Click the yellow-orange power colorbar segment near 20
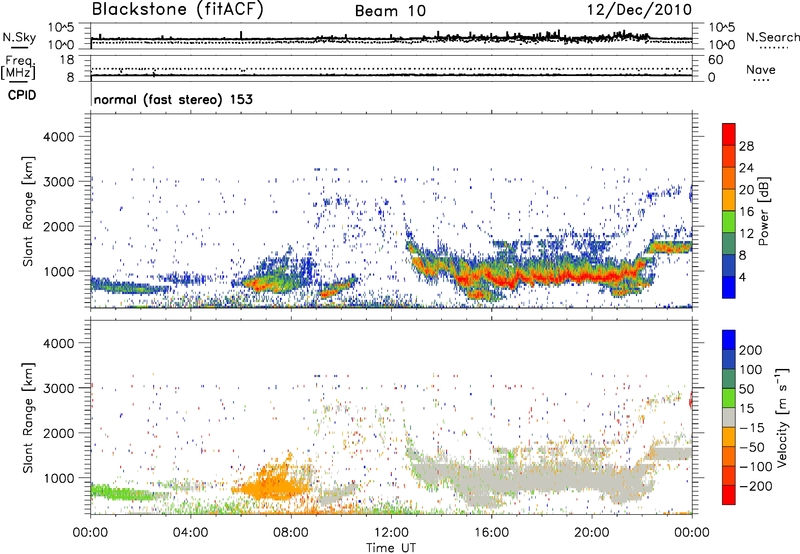The image size is (800, 554). click(729, 200)
